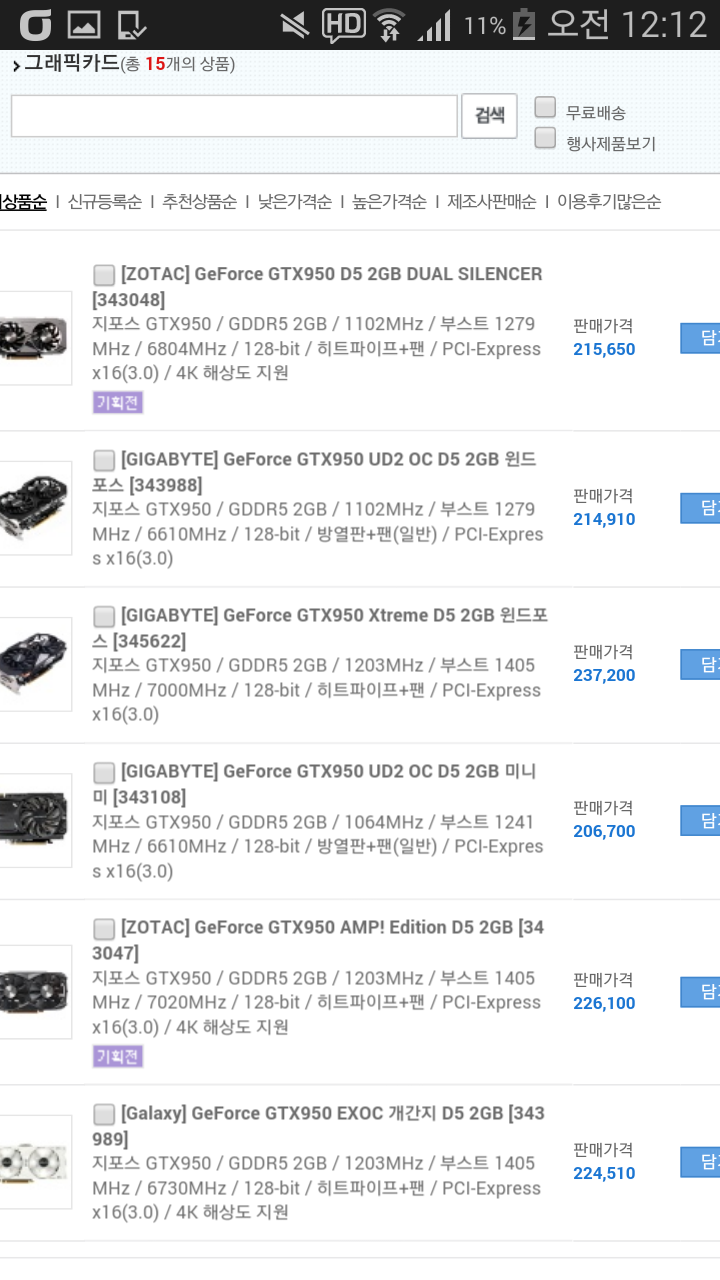Open the white Galaxy EXOC card thumbnail
Image resolution: width=720 pixels, height=1280 pixels.
(34, 1162)
